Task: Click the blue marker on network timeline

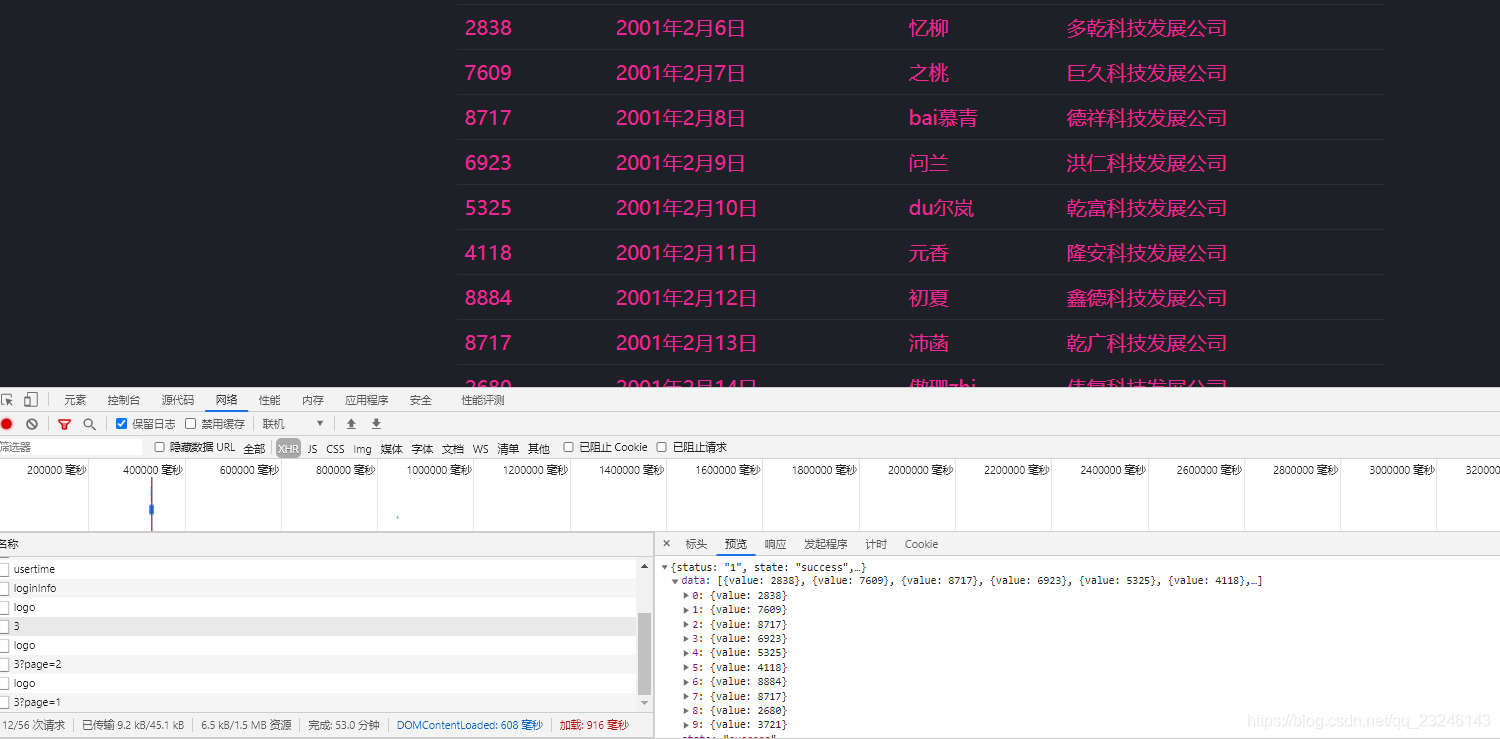Action: coord(151,509)
